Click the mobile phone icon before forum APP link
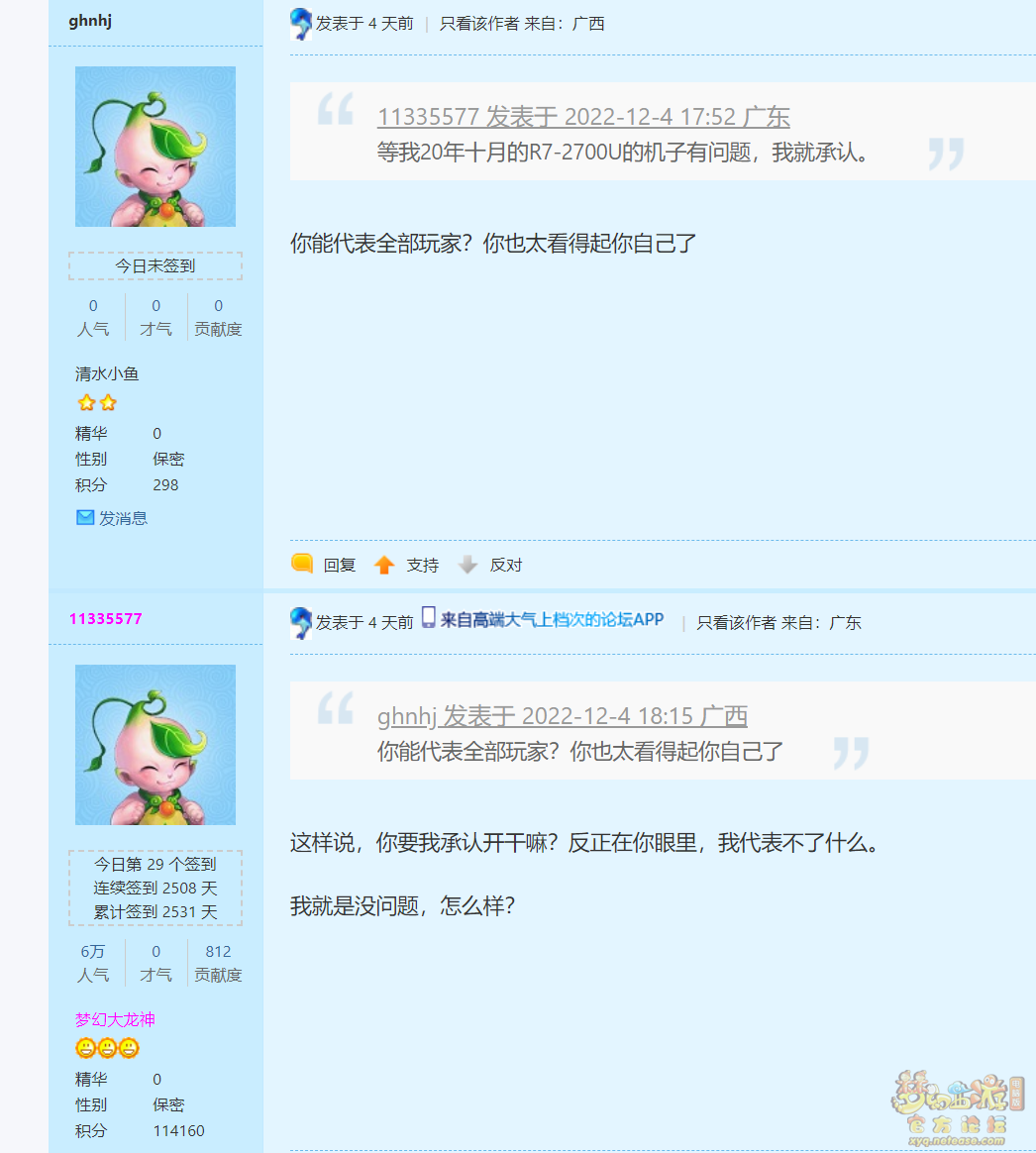The width and height of the screenshot is (1036, 1153). [x=429, y=618]
